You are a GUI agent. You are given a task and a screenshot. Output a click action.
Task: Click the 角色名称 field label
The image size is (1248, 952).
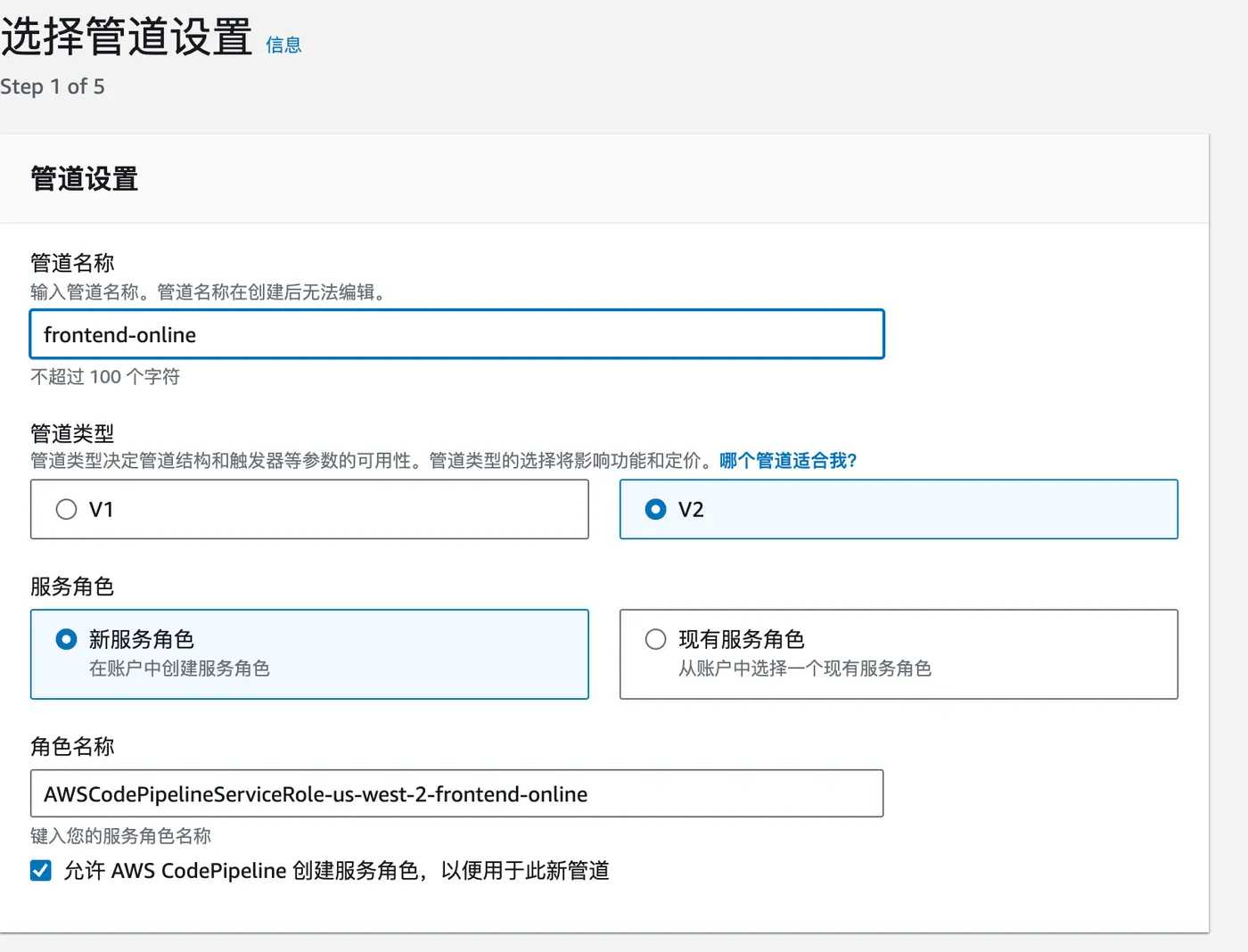coord(72,746)
